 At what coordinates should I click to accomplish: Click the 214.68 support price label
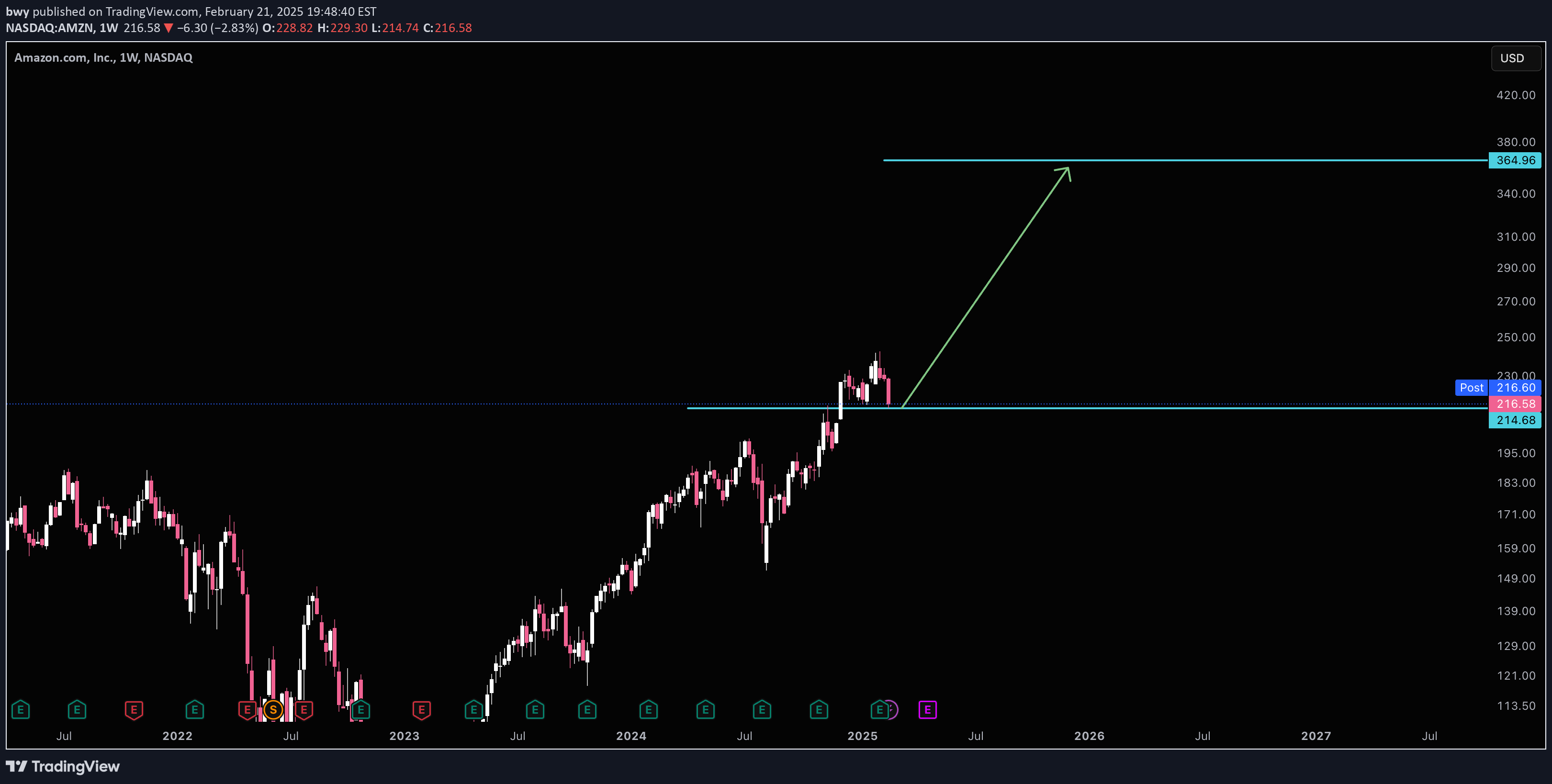coord(1515,420)
